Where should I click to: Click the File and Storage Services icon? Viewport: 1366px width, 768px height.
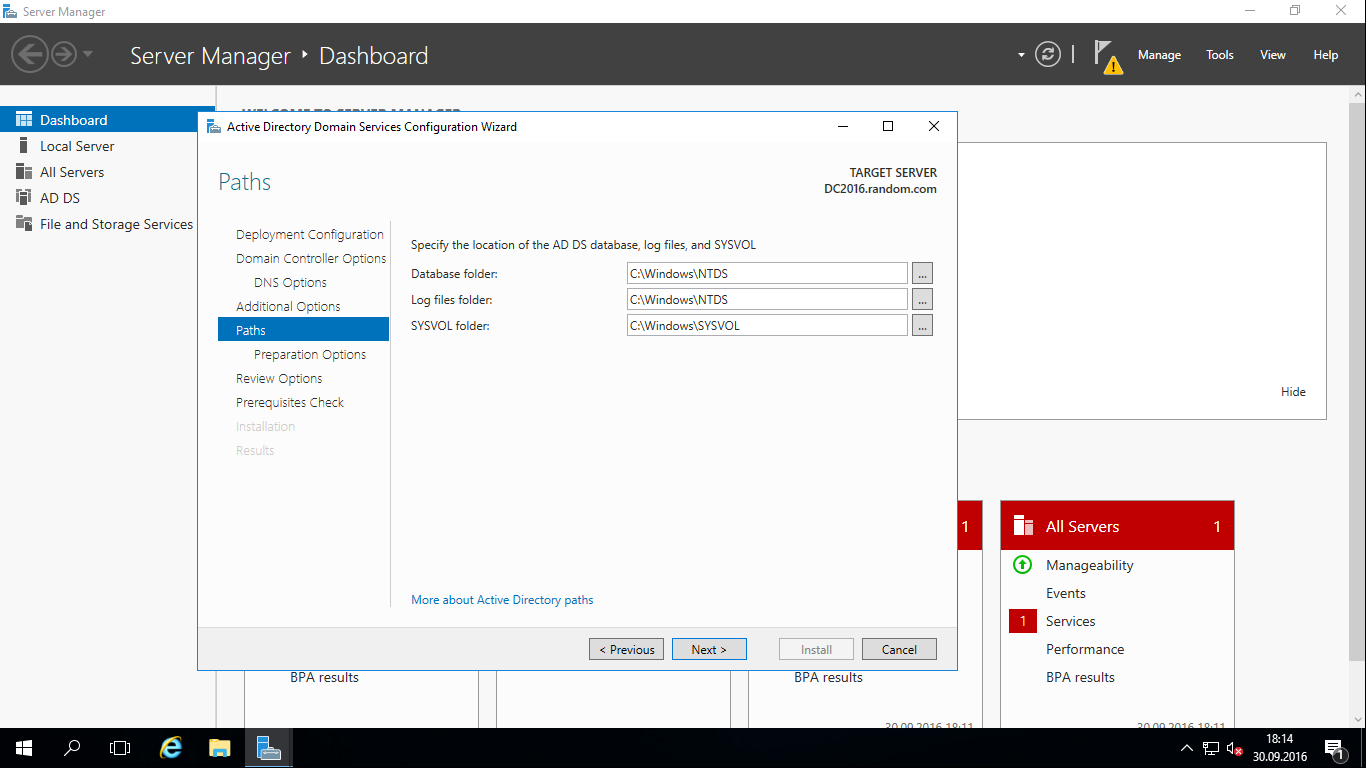click(24, 224)
